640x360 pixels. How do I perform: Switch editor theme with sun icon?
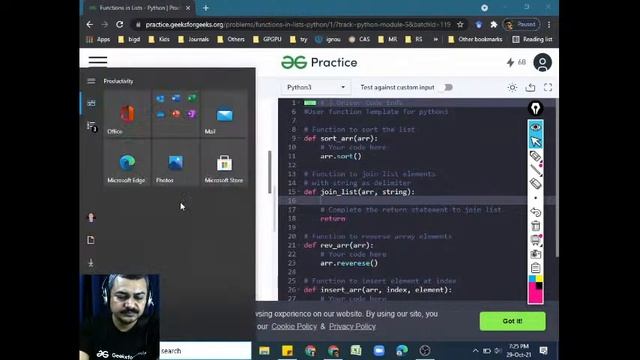click(x=512, y=87)
